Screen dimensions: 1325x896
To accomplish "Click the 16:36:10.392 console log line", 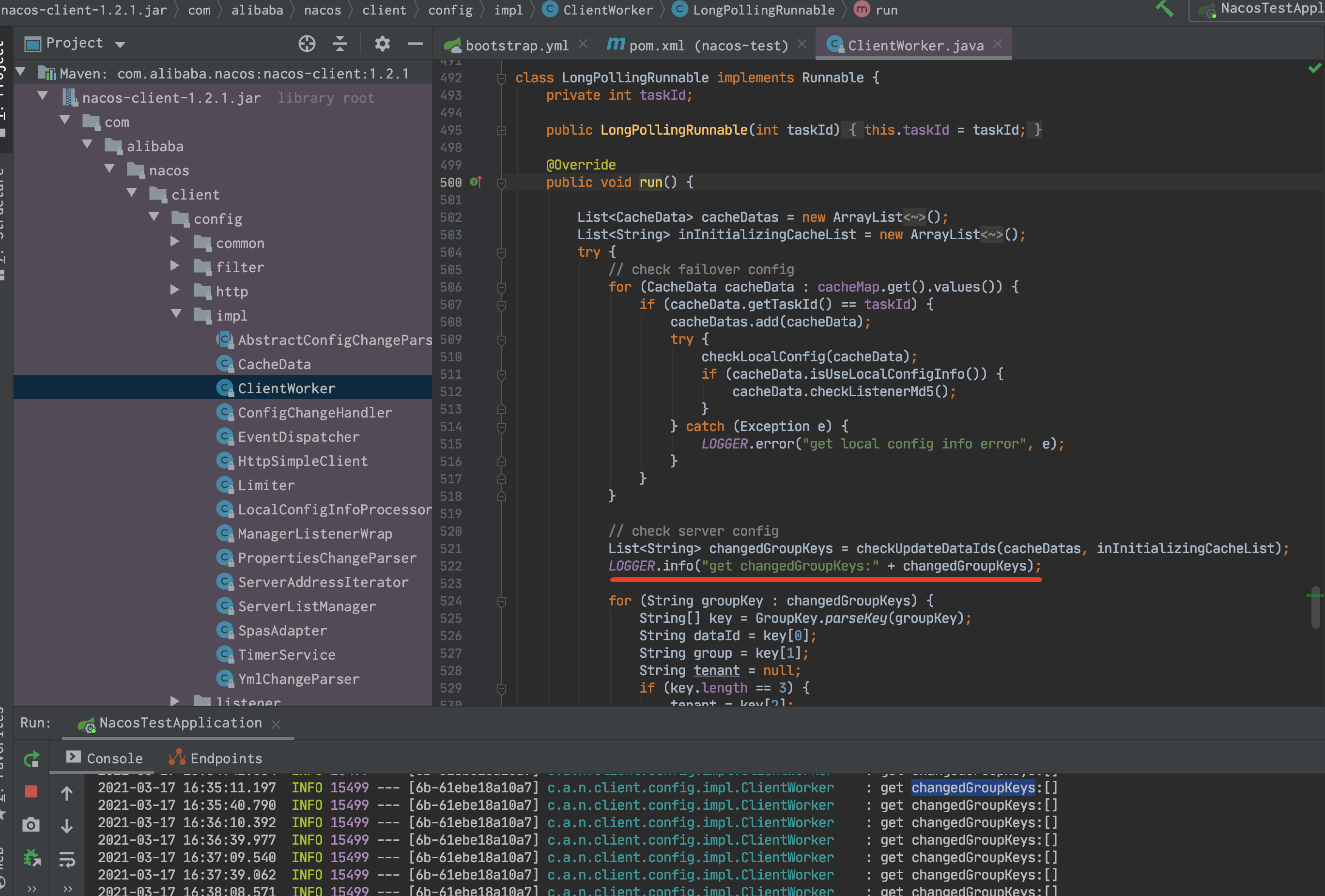I will point(578,822).
